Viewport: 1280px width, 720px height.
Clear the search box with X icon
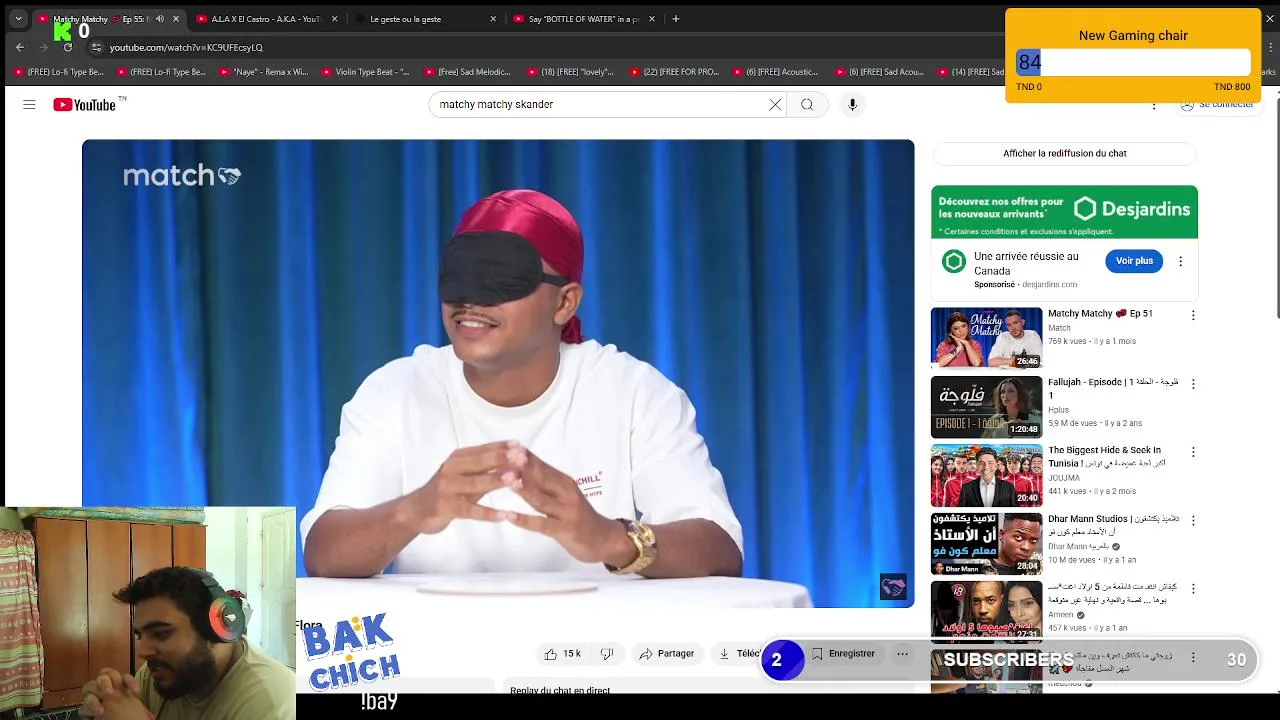(775, 104)
